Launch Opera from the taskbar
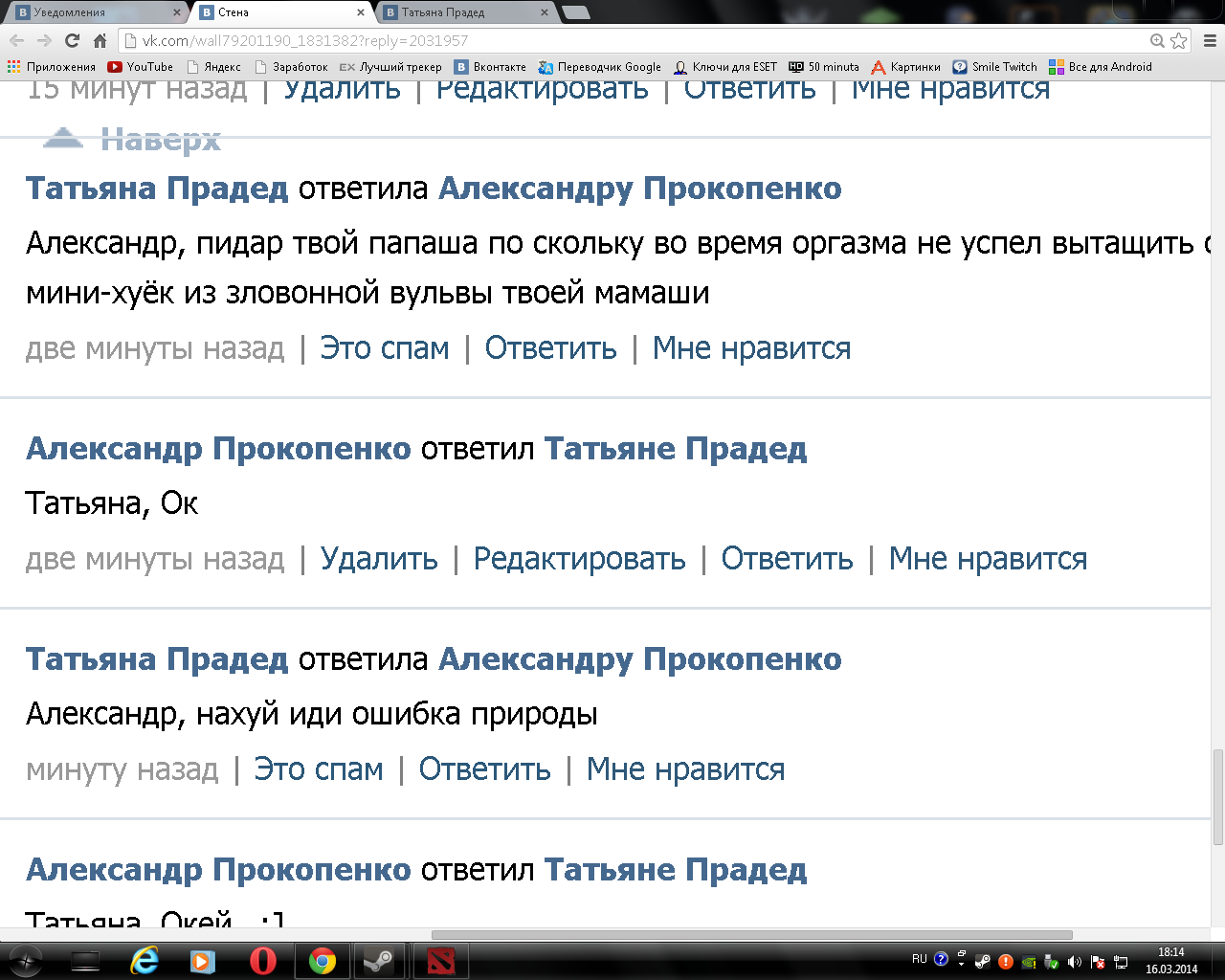 tap(262, 961)
